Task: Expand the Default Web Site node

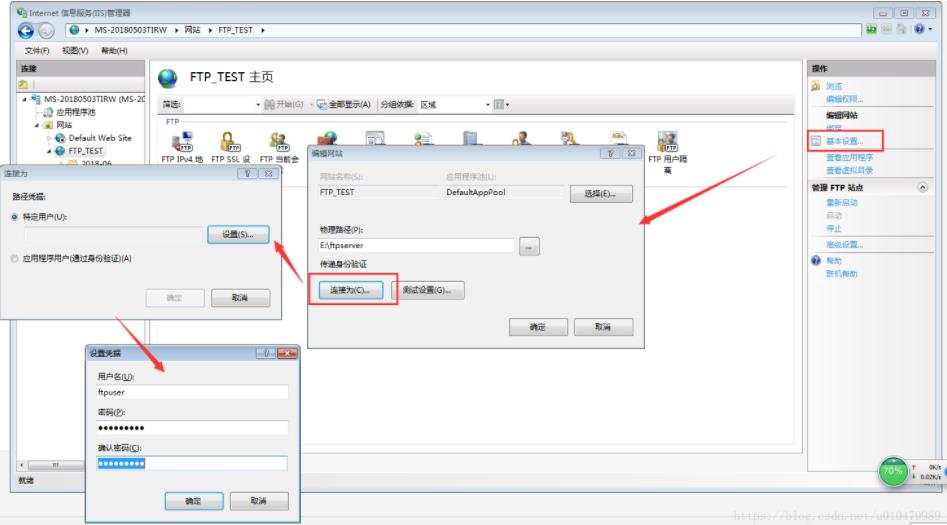Action: tap(49, 138)
